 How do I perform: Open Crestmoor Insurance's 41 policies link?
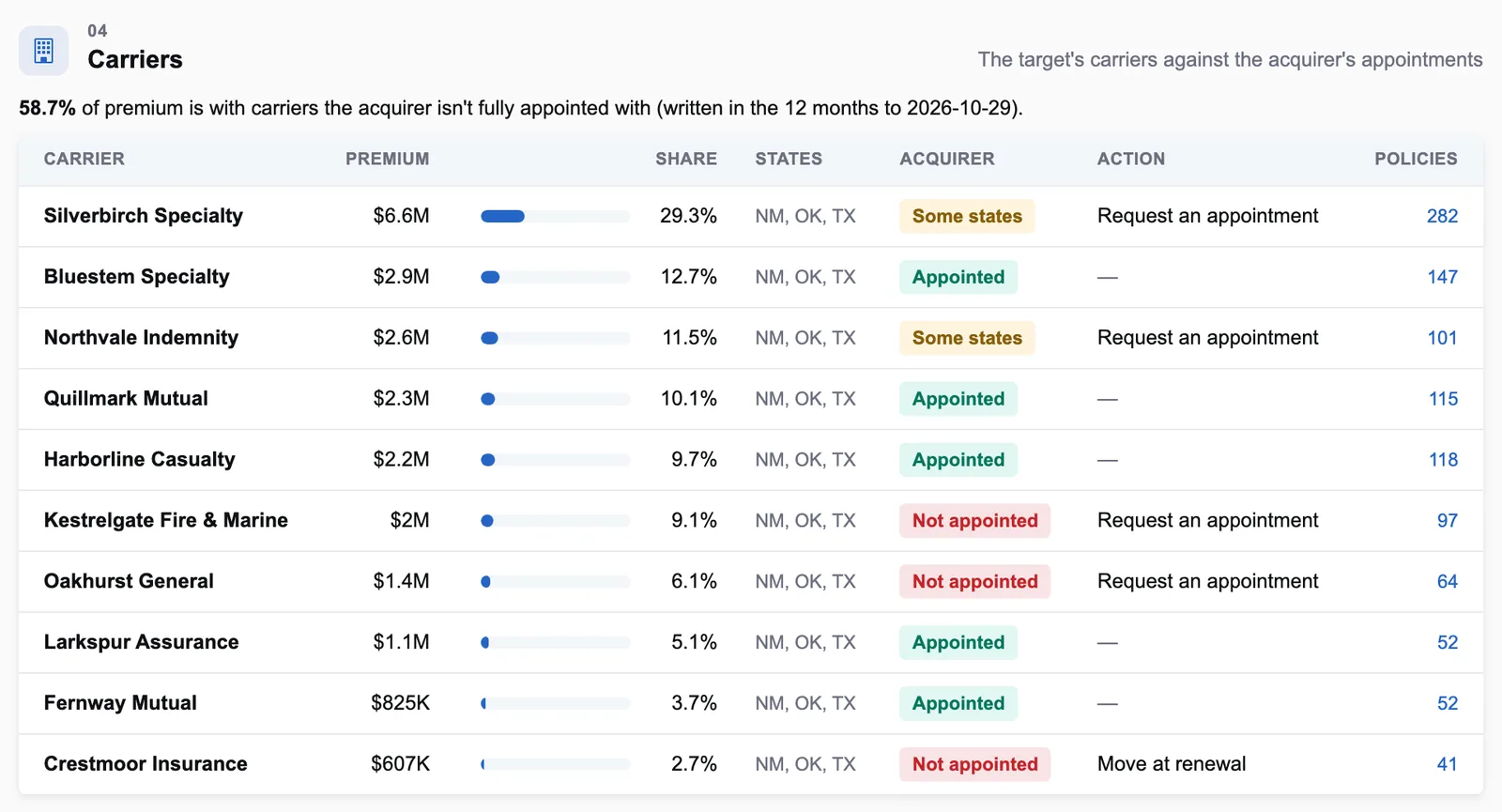point(1447,764)
